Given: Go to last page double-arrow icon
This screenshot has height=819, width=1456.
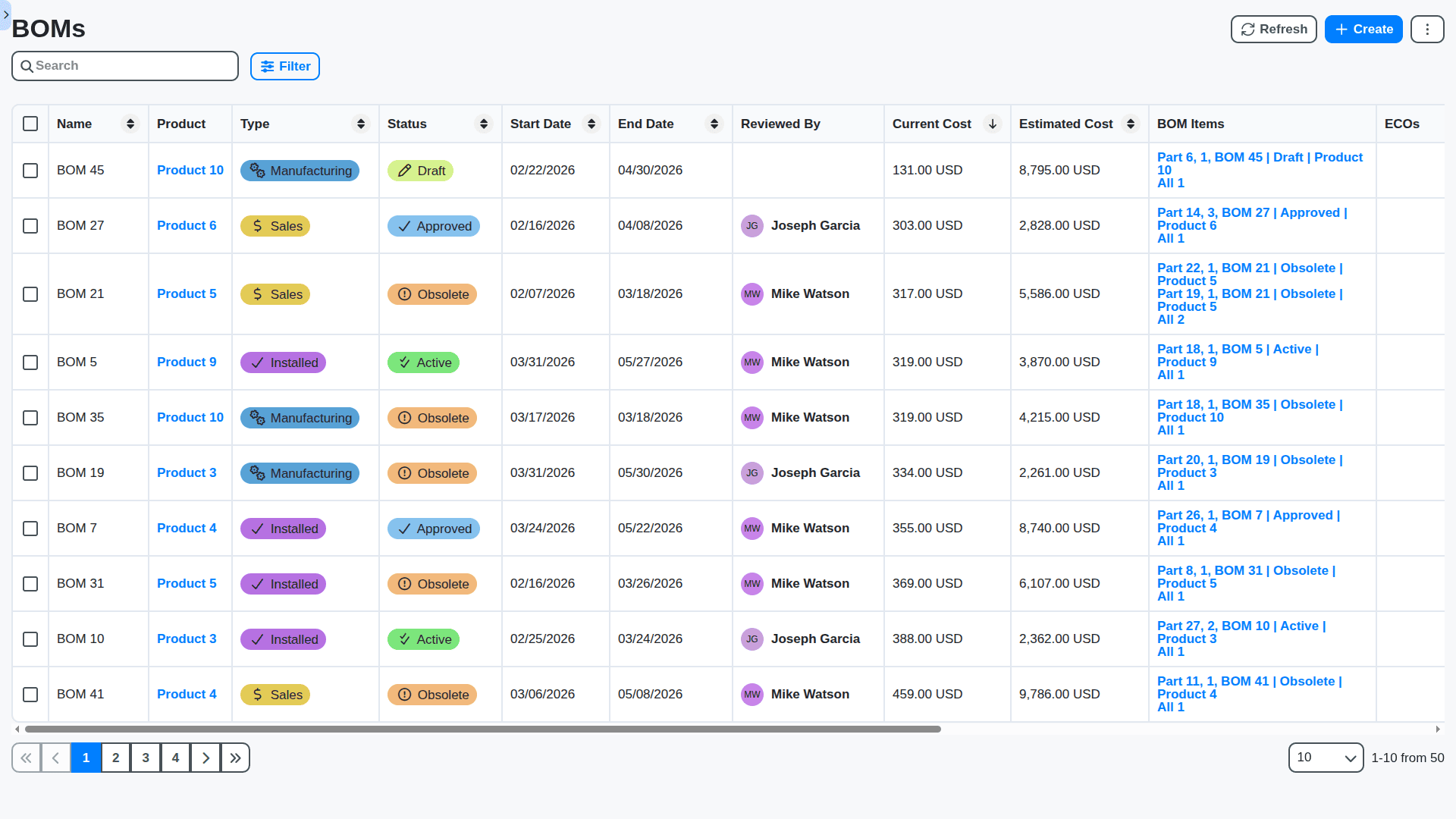Looking at the screenshot, I should point(235,758).
